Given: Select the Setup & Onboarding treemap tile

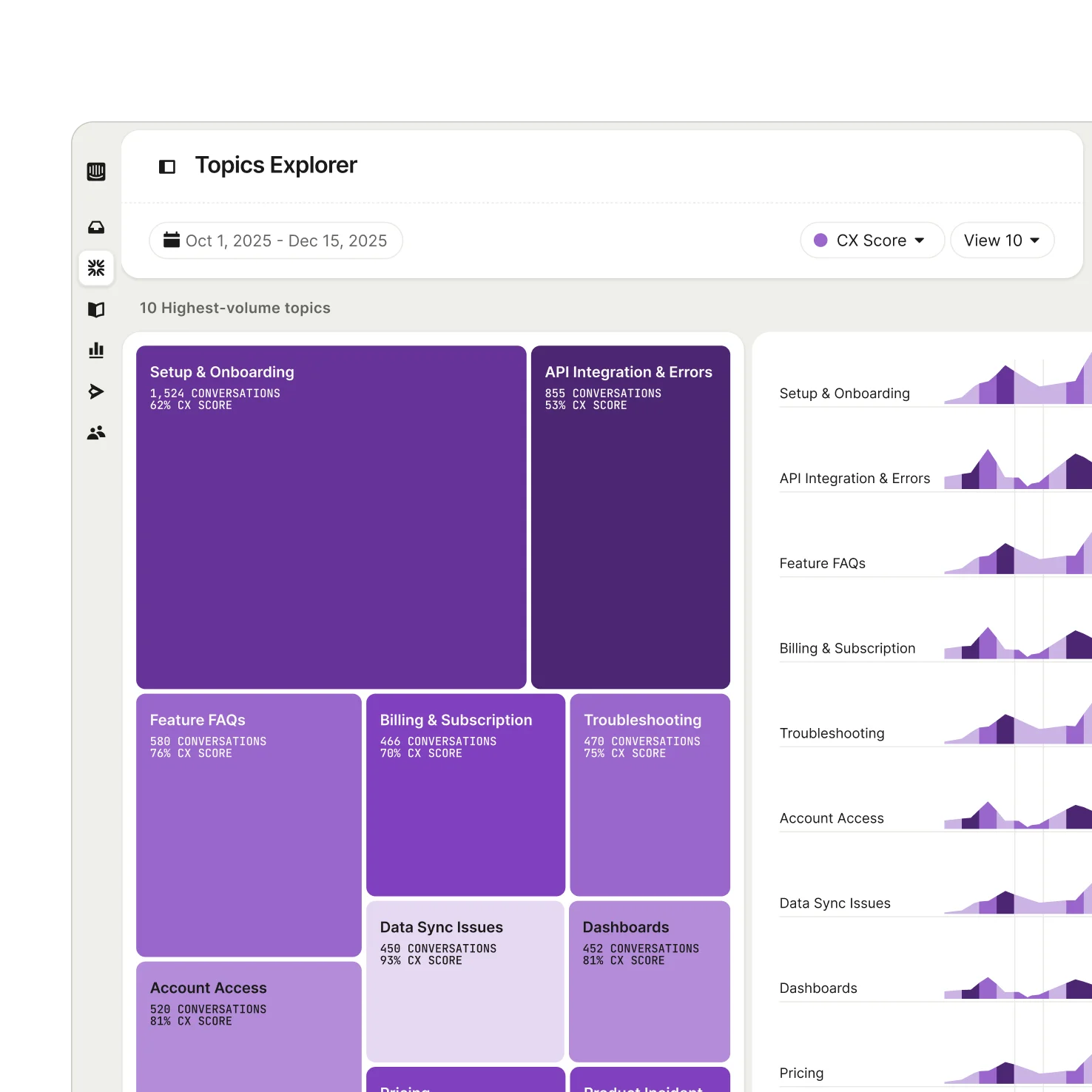Looking at the screenshot, I should pos(331,516).
